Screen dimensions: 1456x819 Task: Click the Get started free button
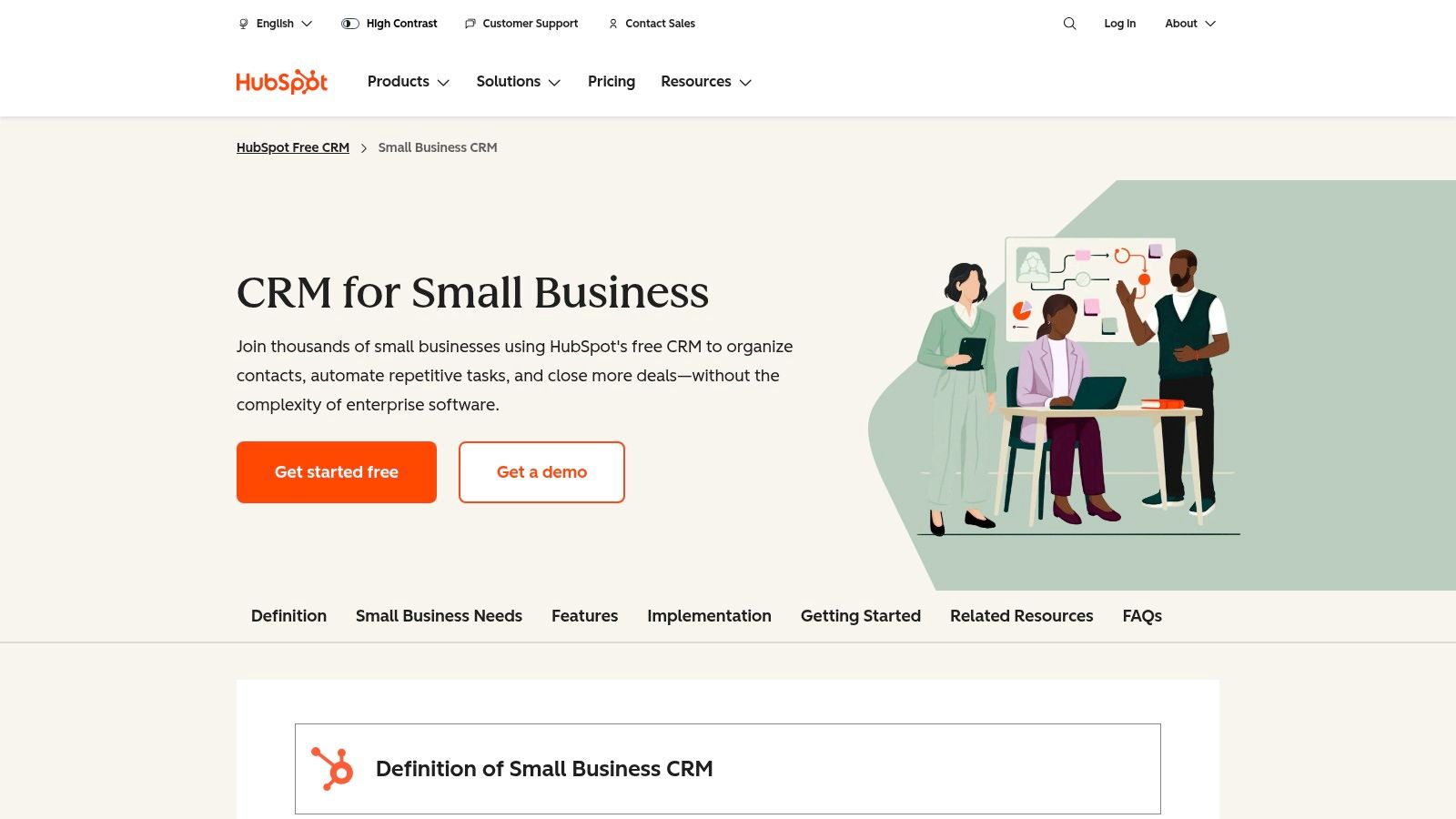tap(336, 471)
